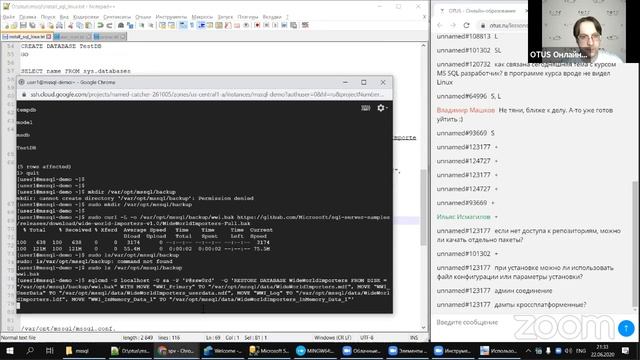This screenshot has height=360, width=640.
Task: Open the Кодировки menu
Action: pyautogui.click(x=86, y=17)
